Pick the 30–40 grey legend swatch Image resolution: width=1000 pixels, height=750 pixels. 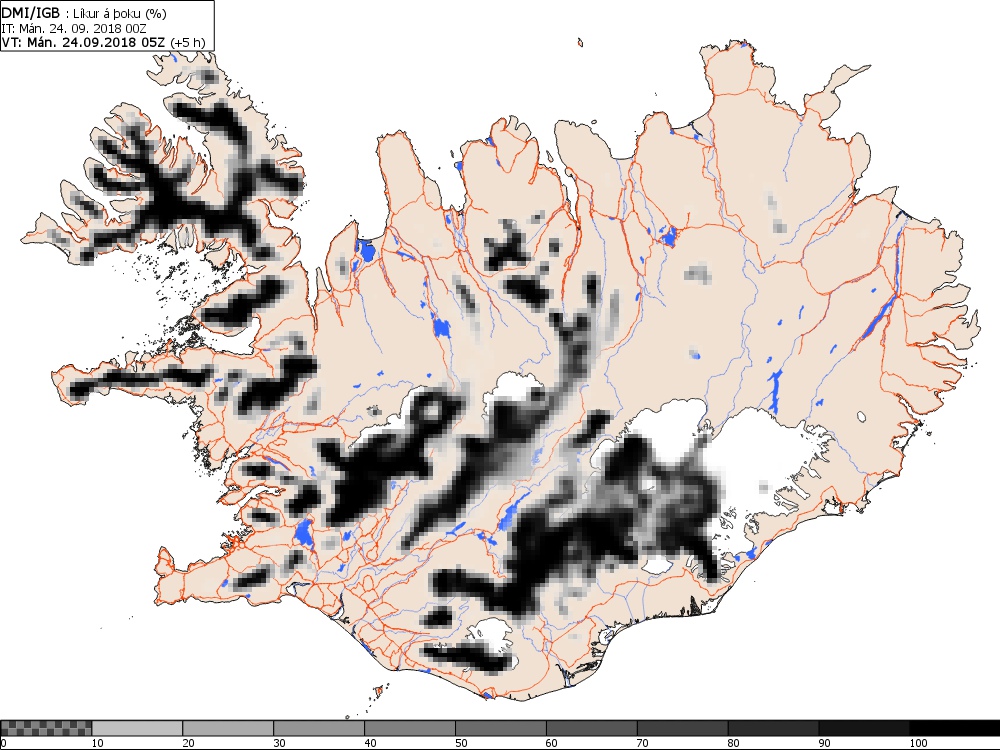coord(319,728)
